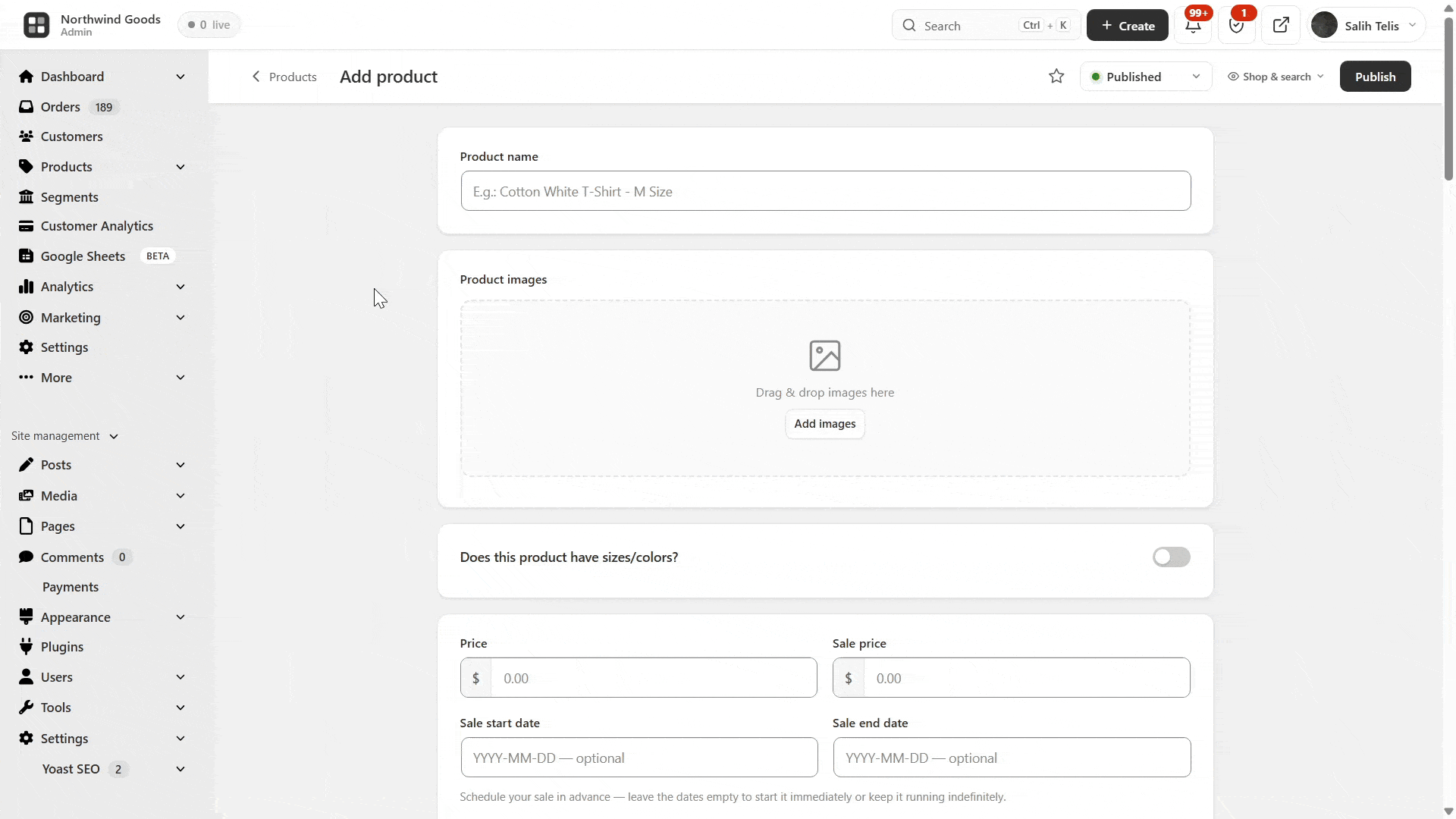Click the Customer Analytics card icon
1456x819 pixels.
tap(26, 226)
